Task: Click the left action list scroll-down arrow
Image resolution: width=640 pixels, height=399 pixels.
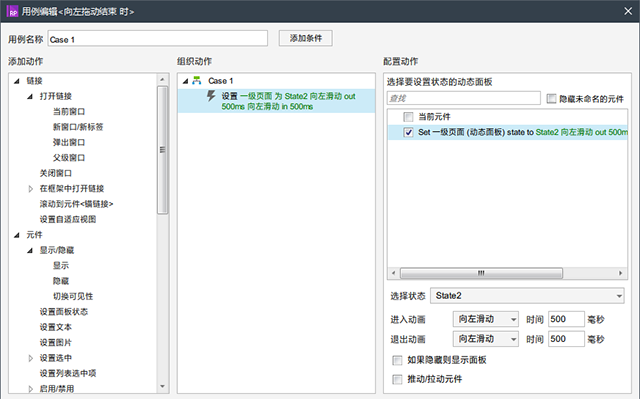Action: point(162,386)
